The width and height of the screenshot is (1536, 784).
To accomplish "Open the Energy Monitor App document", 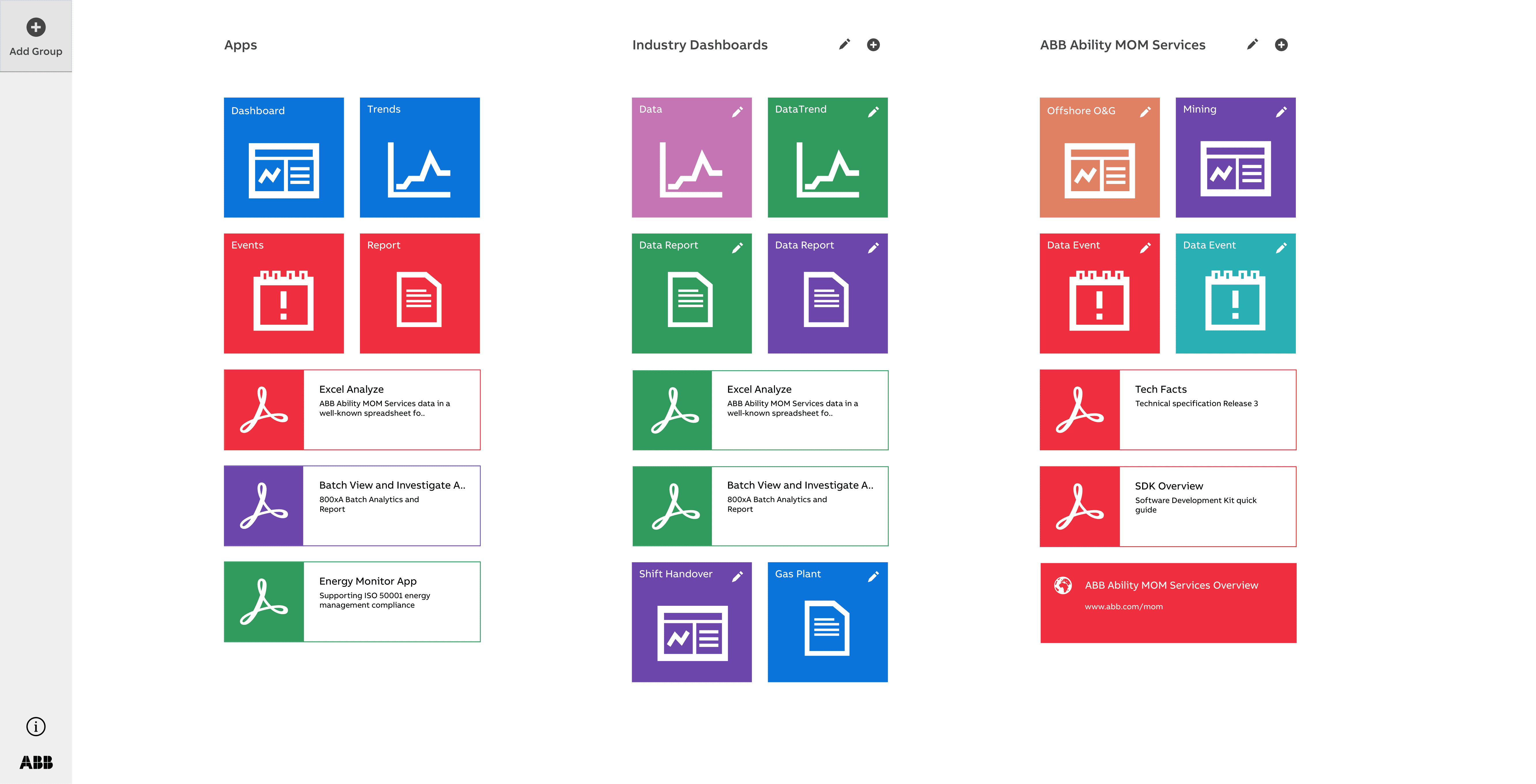I will pyautogui.click(x=352, y=601).
